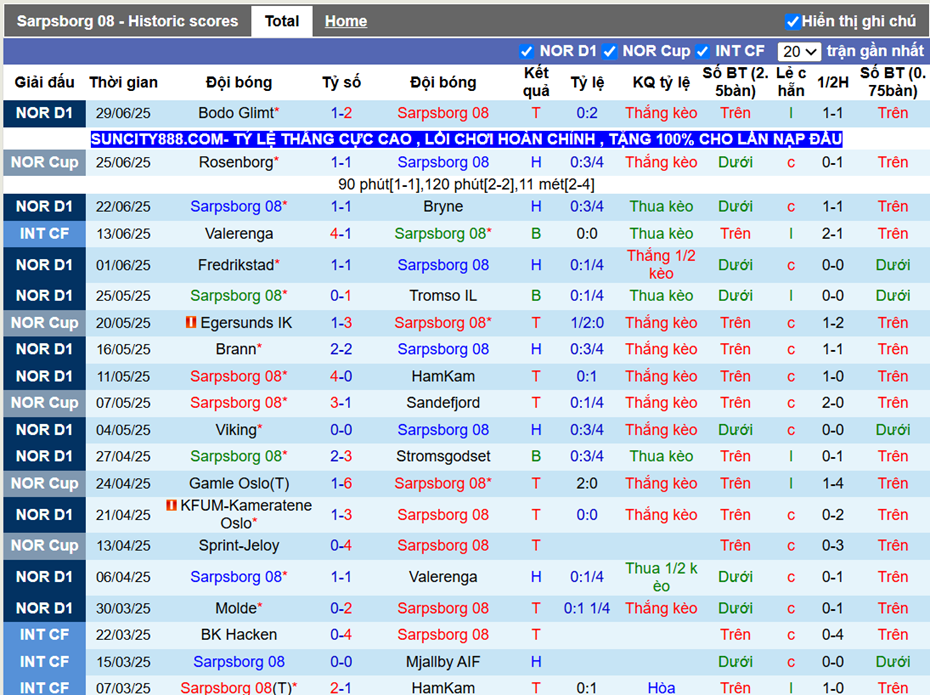Toggle the Hiển thị ghi chú checkbox
930x695 pixels.
pyautogui.click(x=792, y=22)
